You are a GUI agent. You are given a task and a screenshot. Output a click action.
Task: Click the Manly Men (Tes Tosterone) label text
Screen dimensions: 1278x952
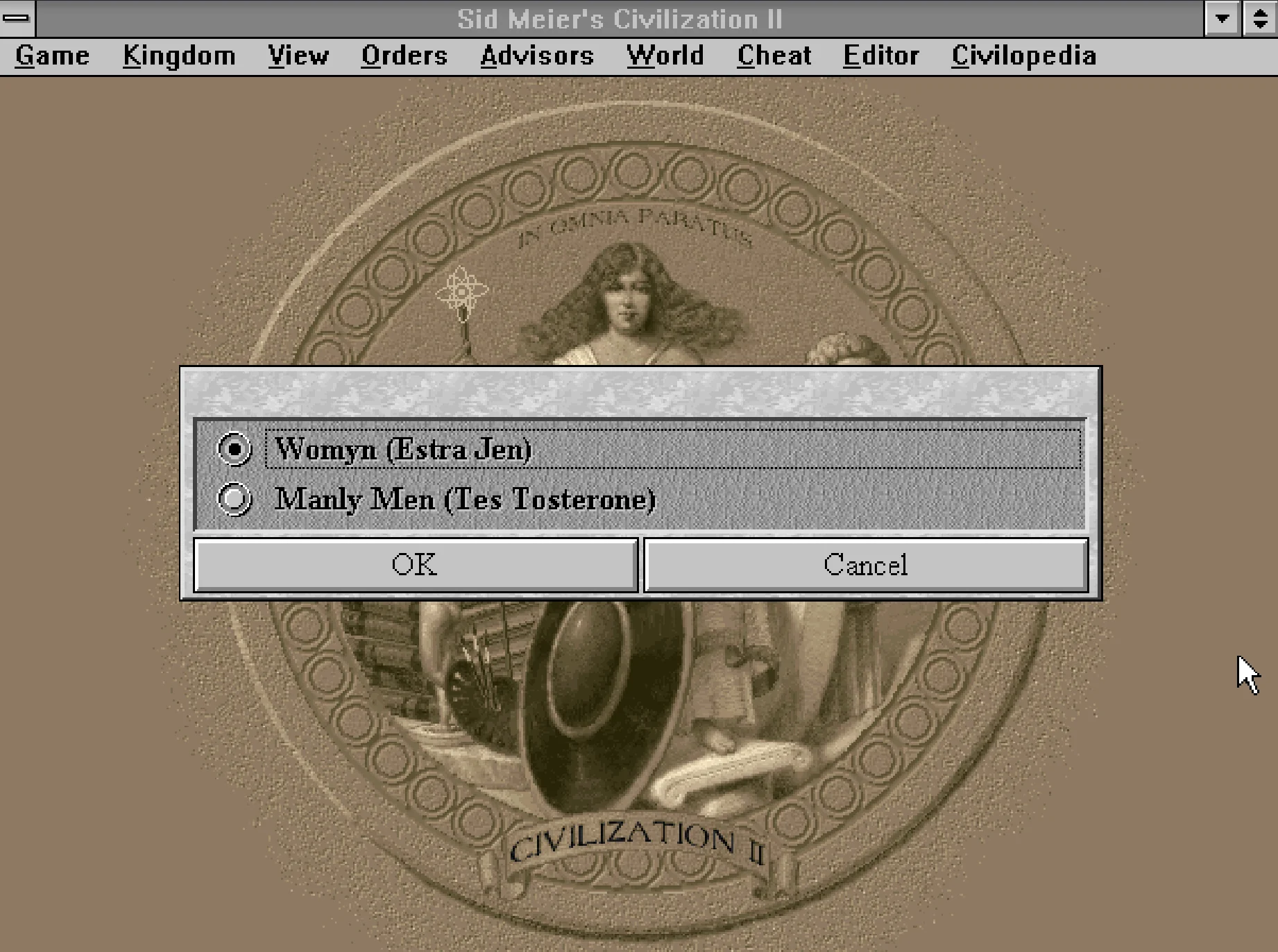465,499
